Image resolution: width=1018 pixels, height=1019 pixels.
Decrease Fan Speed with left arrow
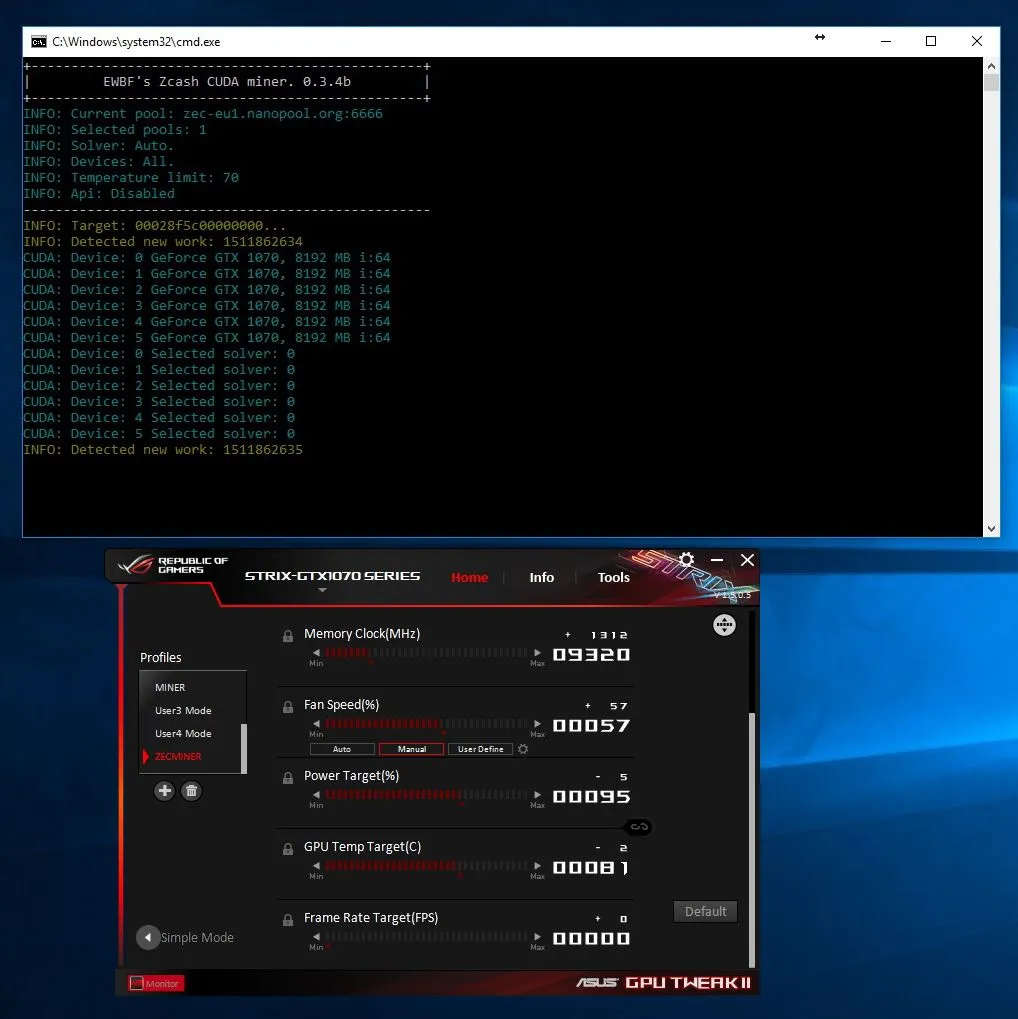[317, 723]
